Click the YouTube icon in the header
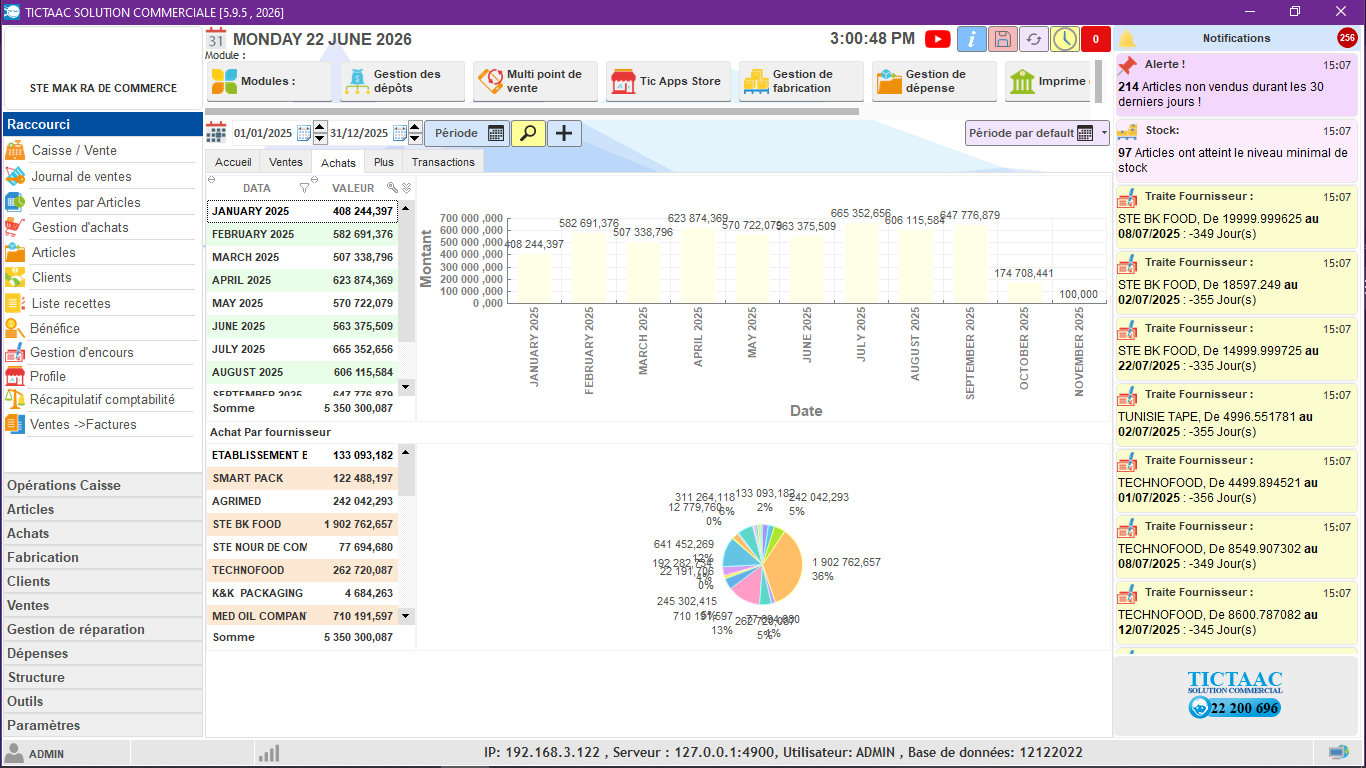Image resolution: width=1366 pixels, height=768 pixels. tap(938, 39)
